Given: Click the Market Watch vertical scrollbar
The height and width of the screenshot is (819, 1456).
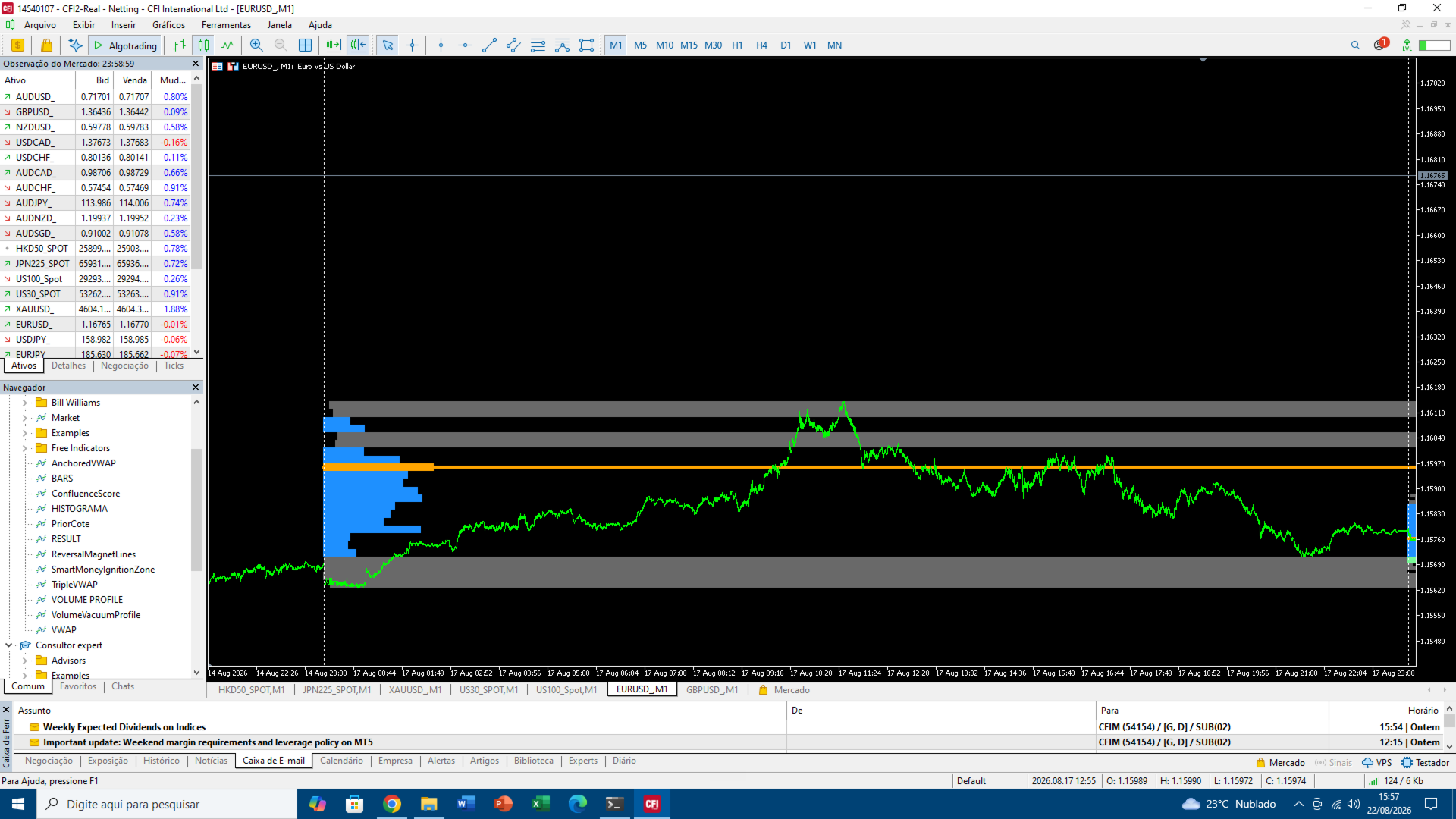Looking at the screenshot, I should (x=197, y=178).
